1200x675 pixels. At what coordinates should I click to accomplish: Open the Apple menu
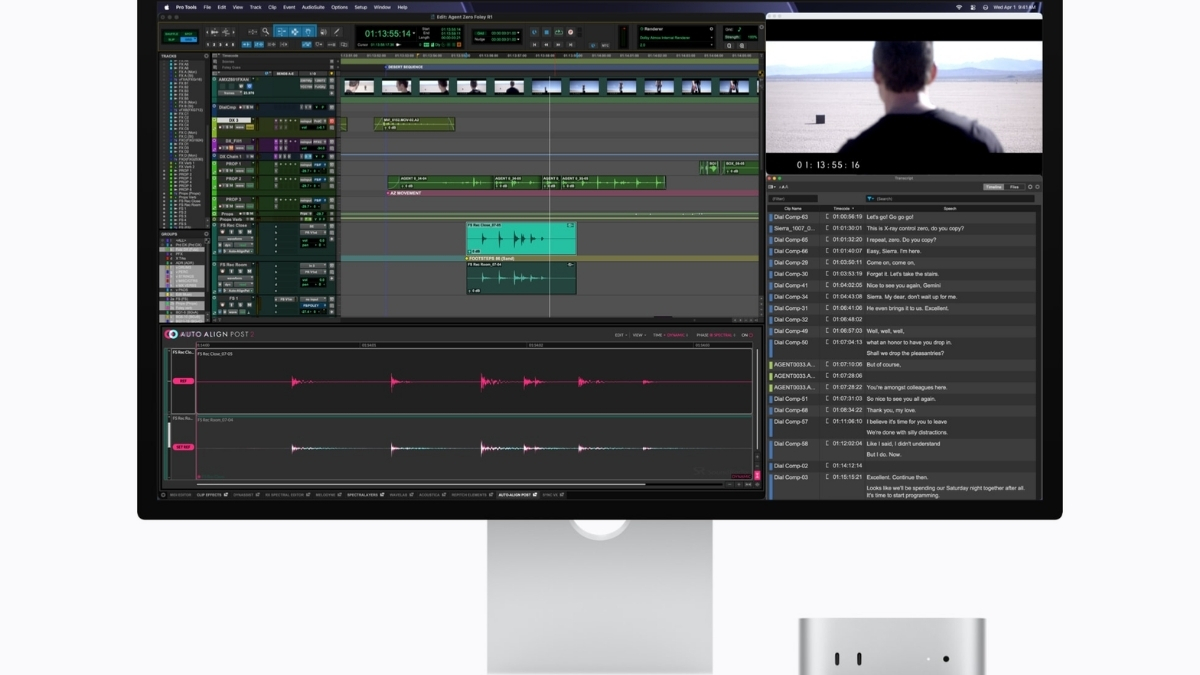pos(168,7)
